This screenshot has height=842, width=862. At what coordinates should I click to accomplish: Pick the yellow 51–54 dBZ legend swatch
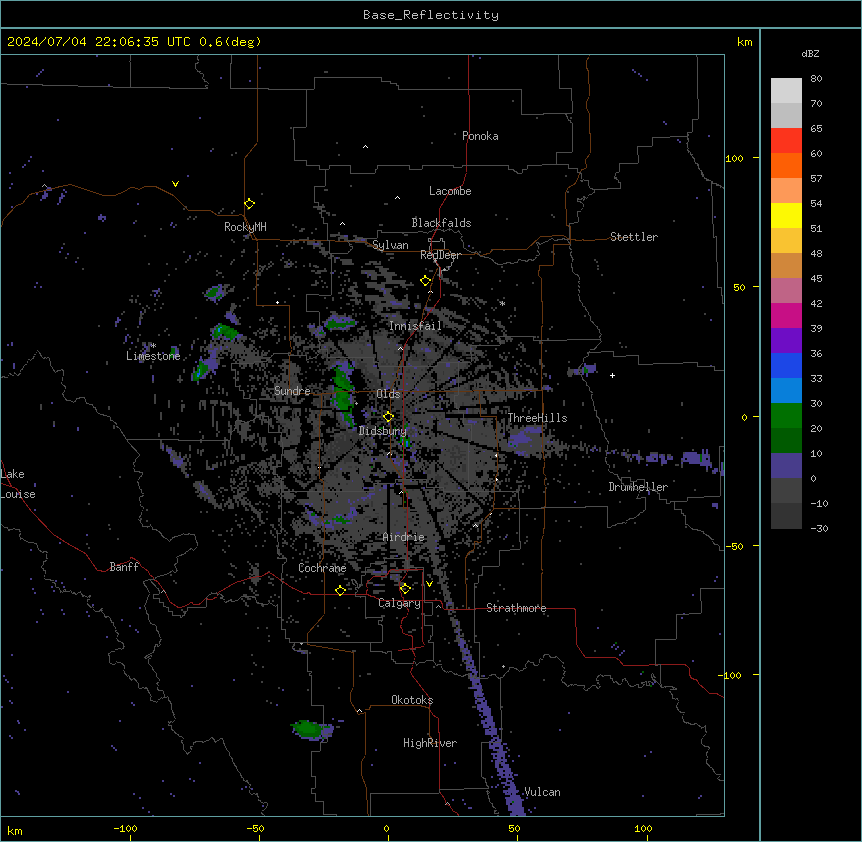(786, 215)
